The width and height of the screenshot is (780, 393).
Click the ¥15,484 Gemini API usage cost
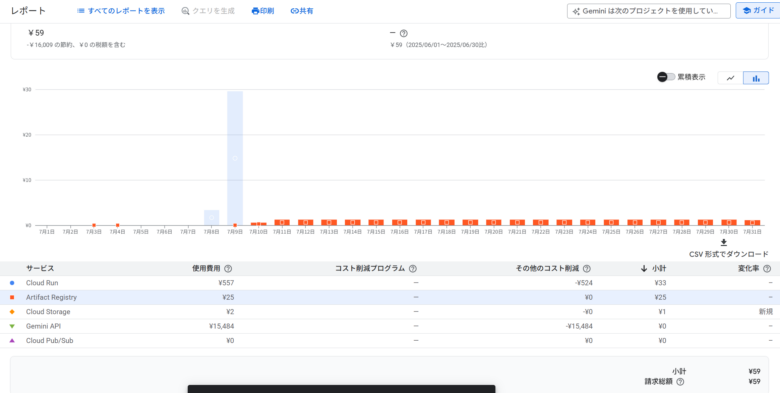point(221,326)
